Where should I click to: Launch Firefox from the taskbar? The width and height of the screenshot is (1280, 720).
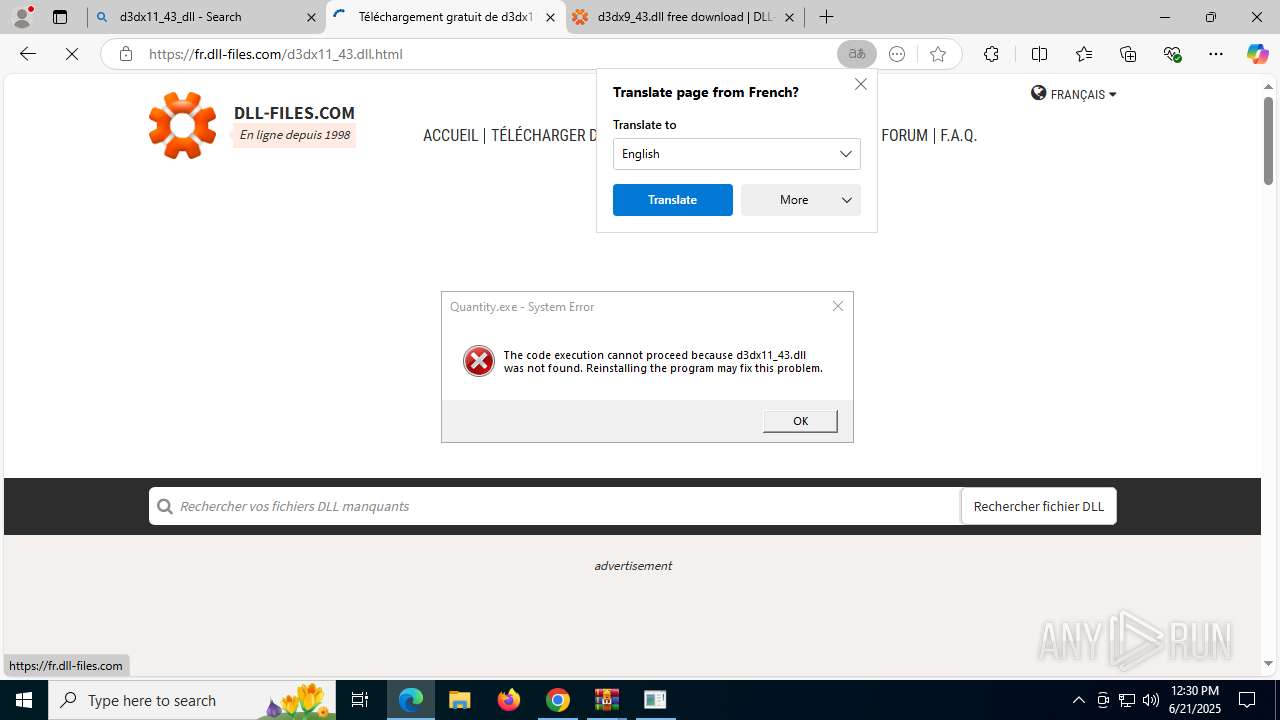click(509, 700)
